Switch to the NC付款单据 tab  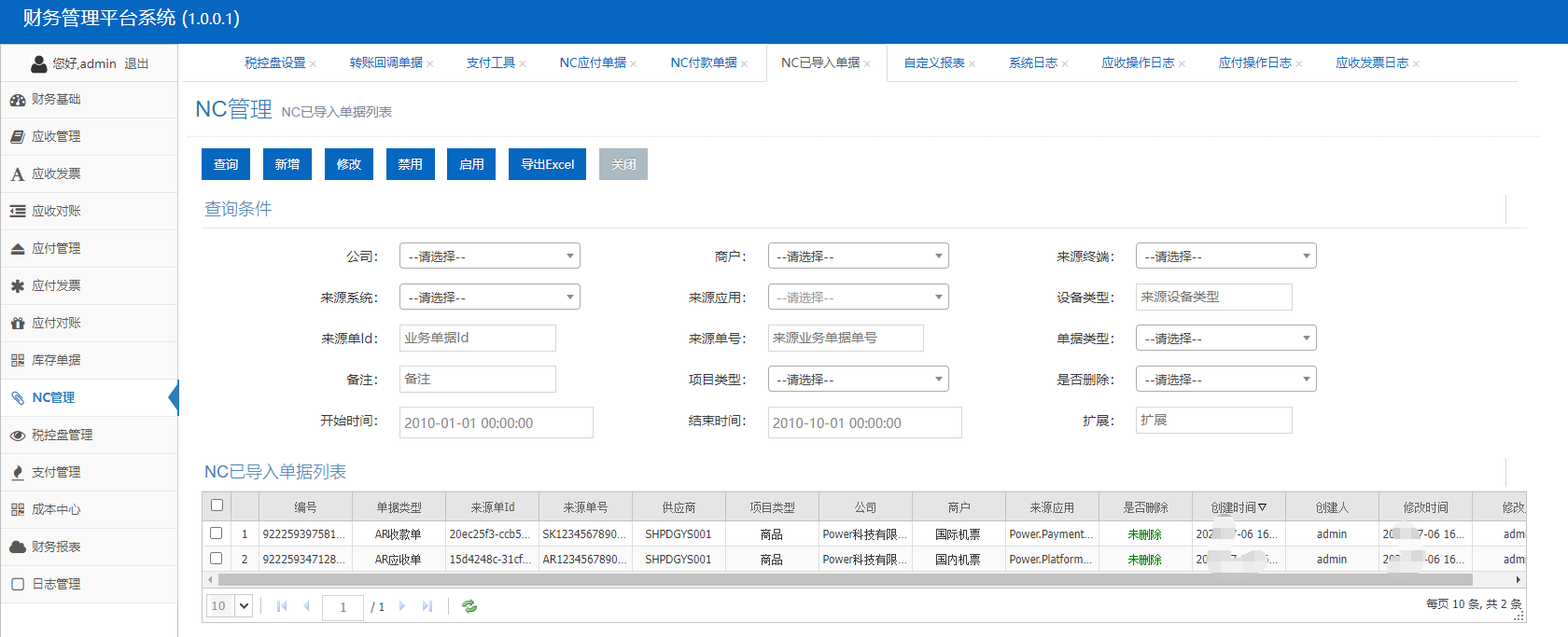(703, 63)
